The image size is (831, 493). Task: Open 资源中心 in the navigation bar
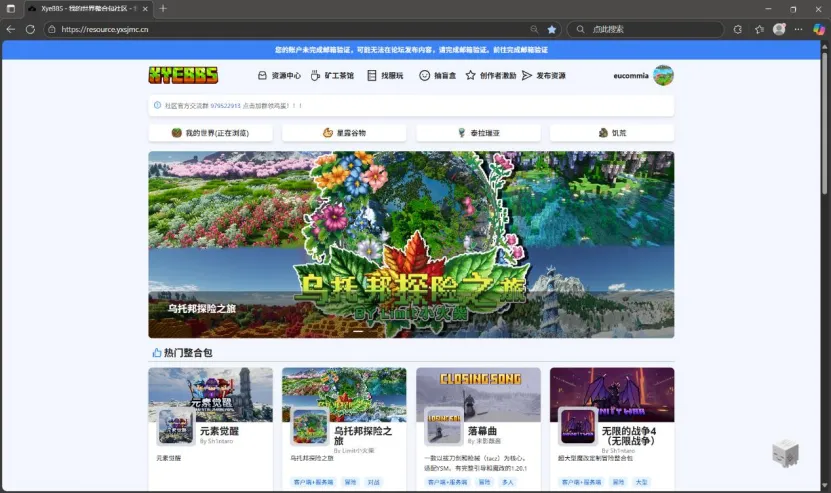(279, 75)
